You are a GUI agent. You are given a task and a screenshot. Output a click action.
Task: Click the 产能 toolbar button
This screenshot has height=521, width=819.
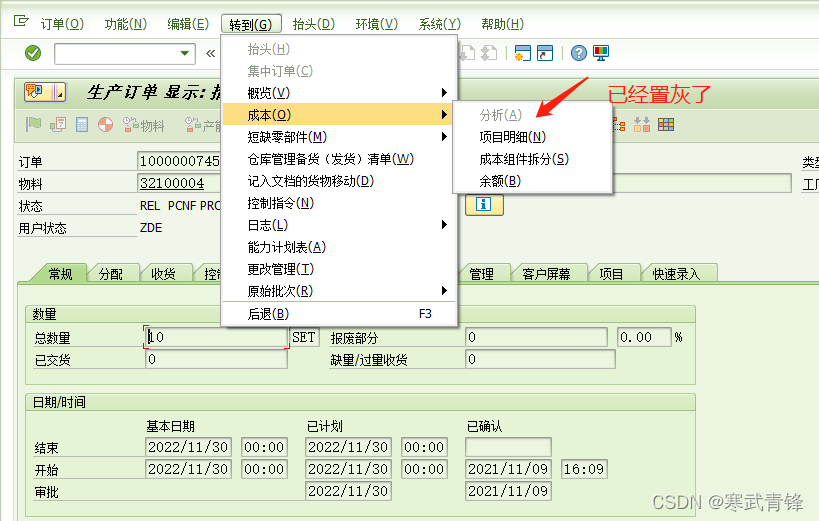point(204,125)
